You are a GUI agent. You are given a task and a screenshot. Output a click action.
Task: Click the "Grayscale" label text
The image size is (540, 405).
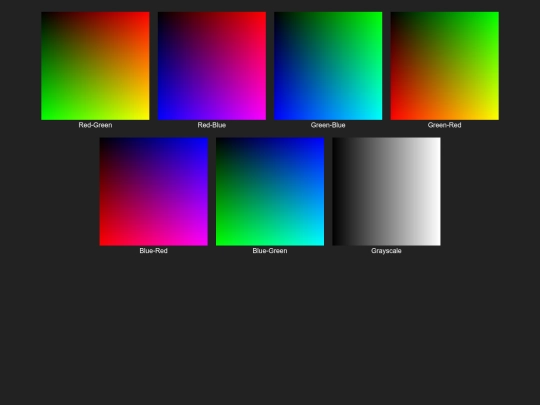click(386, 251)
